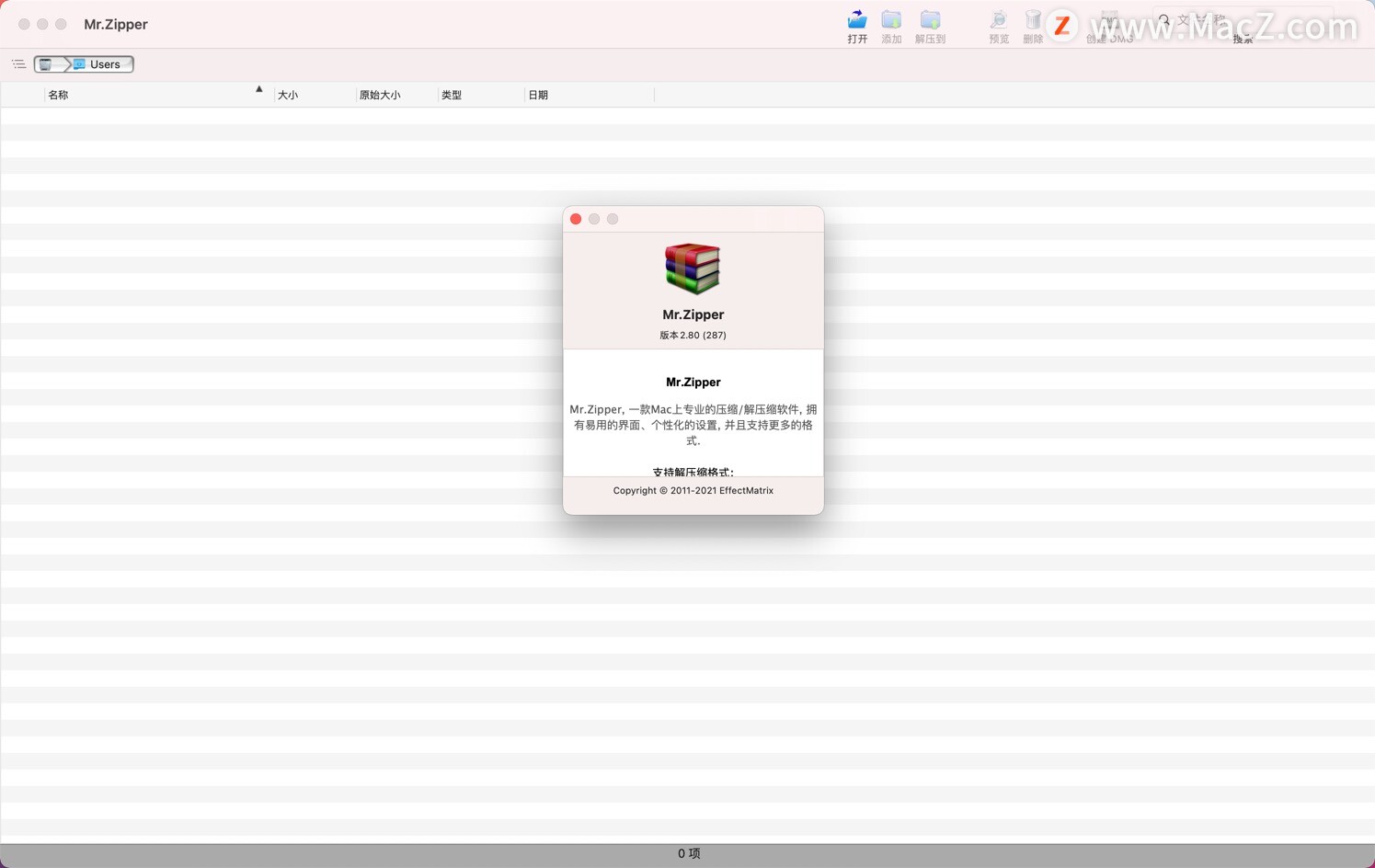Image resolution: width=1375 pixels, height=868 pixels.
Task: Click the 支持解压缩格式 heading
Action: (x=693, y=472)
